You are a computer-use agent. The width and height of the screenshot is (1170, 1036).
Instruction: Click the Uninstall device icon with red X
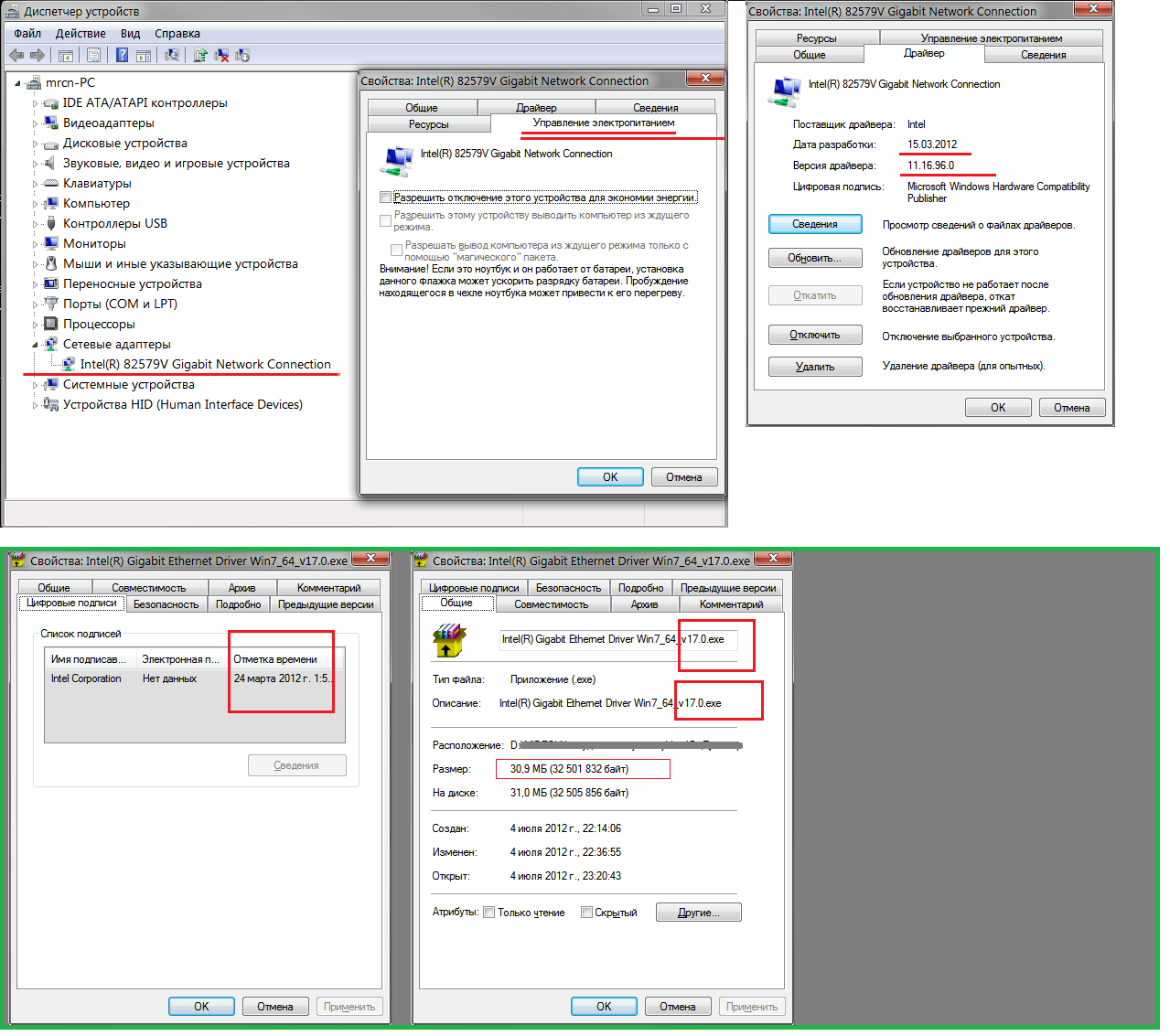[221, 55]
